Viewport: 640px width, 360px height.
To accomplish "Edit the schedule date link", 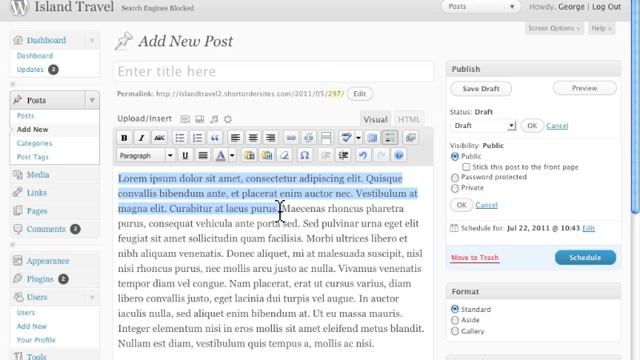I will [588, 228].
